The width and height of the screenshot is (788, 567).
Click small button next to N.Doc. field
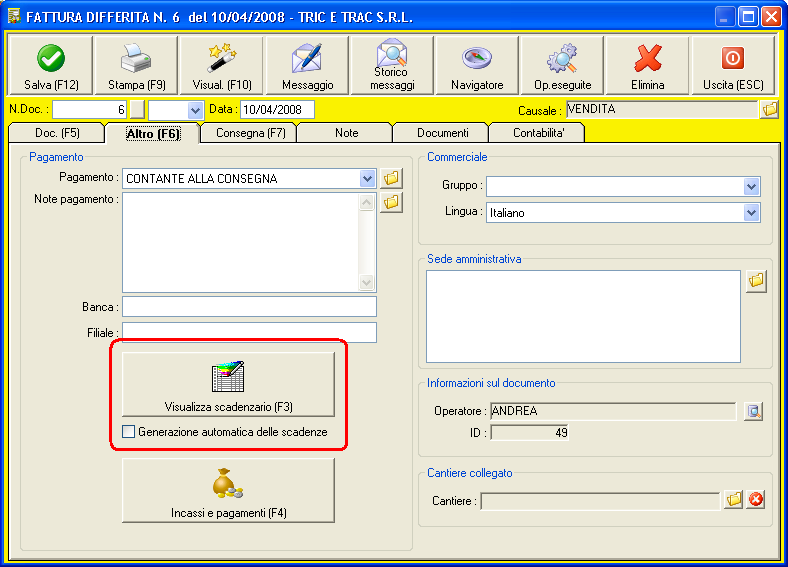coord(137,110)
